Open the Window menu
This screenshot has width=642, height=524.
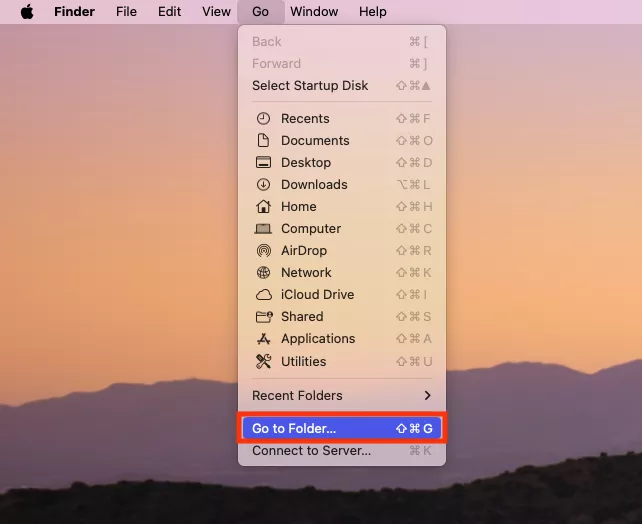coord(314,11)
